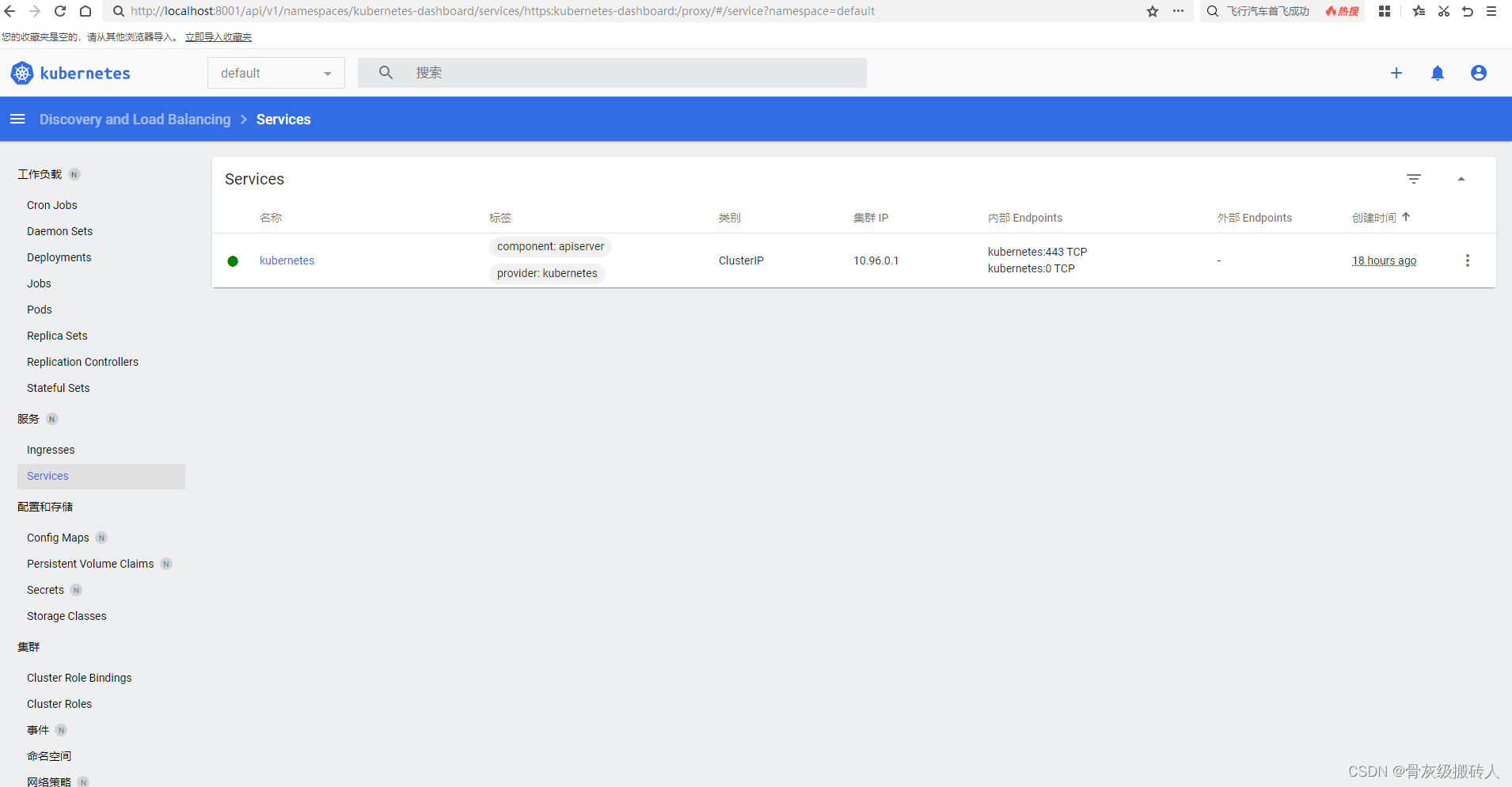Open Daemon Sets in sidebar
Image resolution: width=1512 pixels, height=787 pixels.
[59, 231]
